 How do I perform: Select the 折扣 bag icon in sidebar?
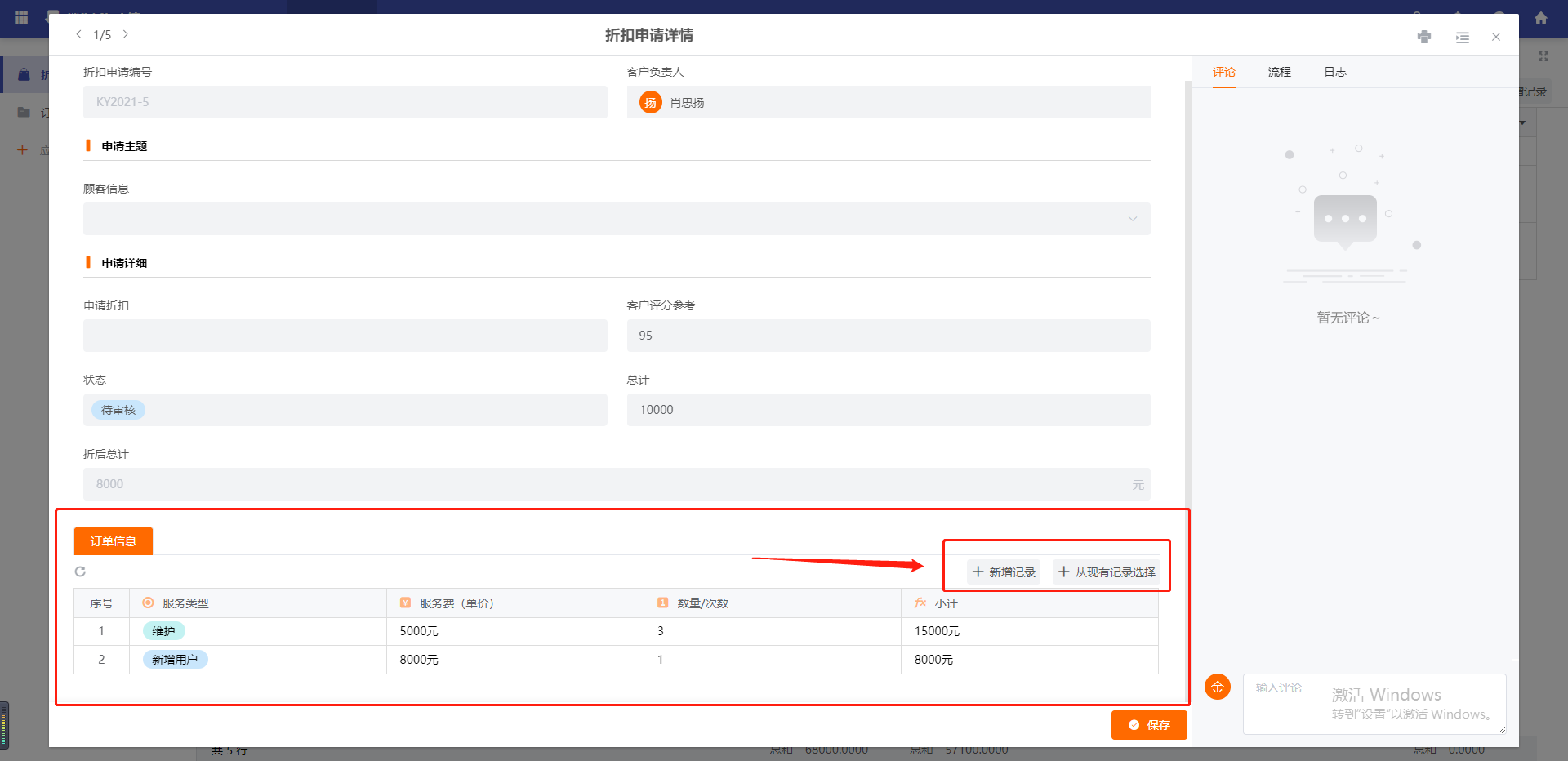(24, 74)
